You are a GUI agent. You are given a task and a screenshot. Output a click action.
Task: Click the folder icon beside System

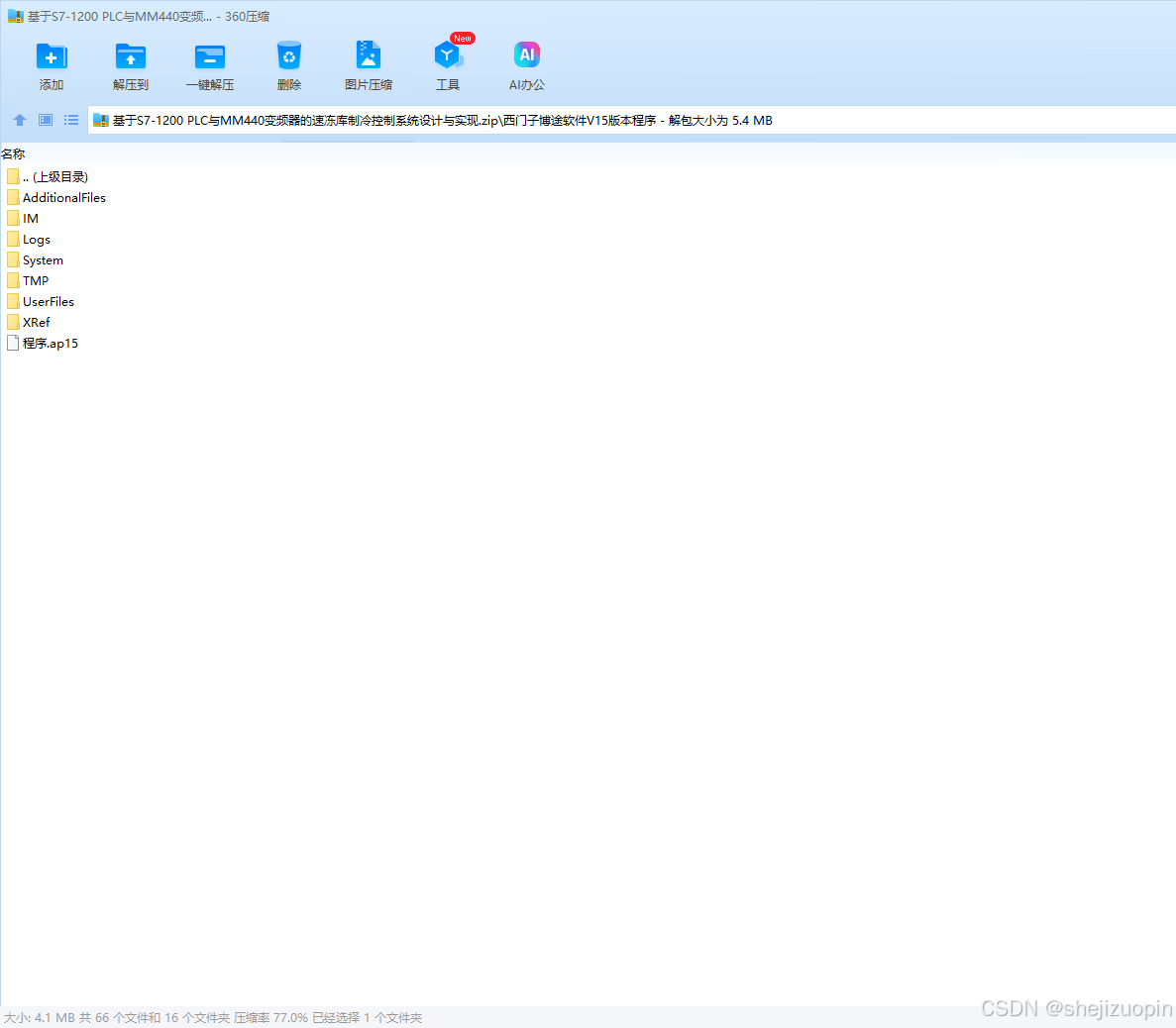click(x=13, y=260)
